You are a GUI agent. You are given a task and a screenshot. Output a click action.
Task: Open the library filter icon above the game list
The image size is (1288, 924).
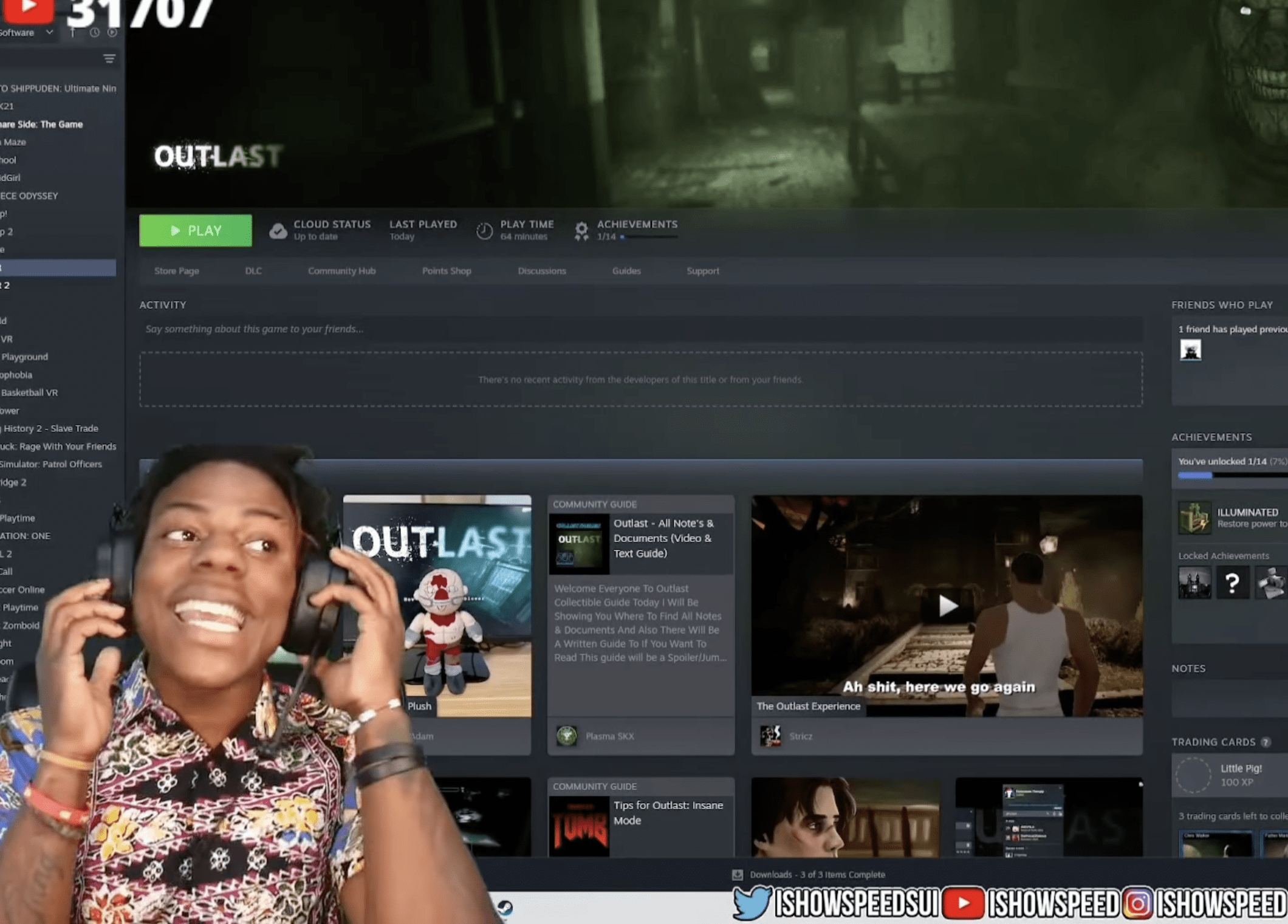click(109, 60)
